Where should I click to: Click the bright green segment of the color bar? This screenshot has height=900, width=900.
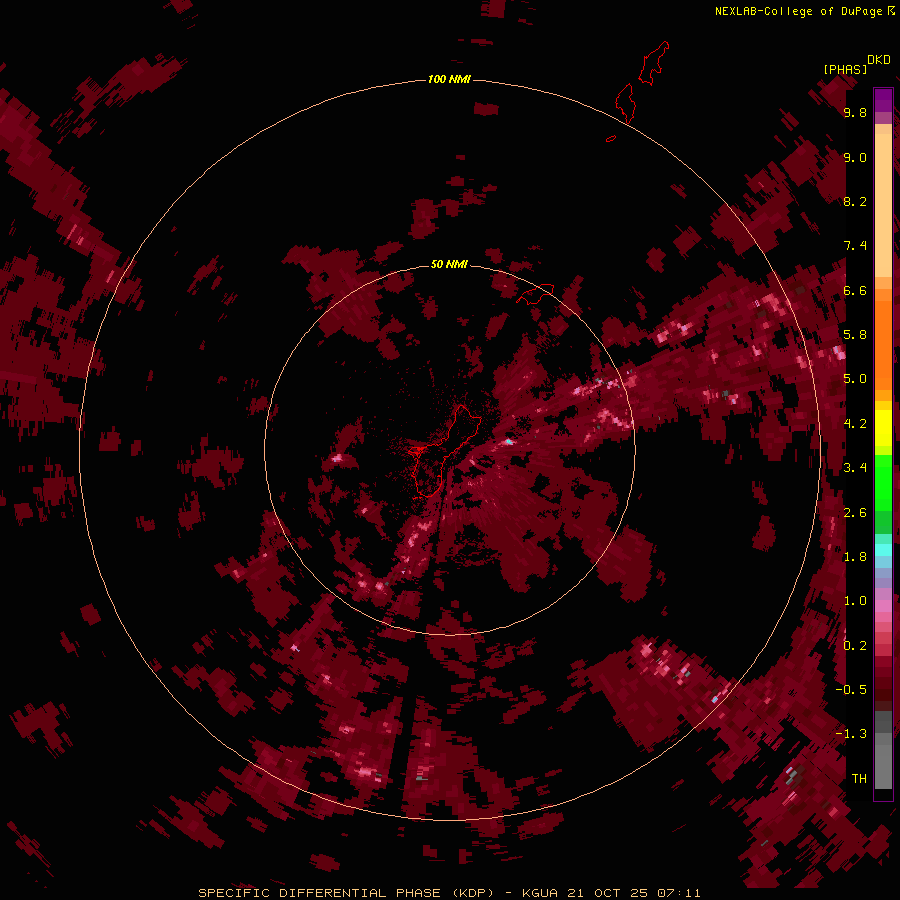[883, 482]
